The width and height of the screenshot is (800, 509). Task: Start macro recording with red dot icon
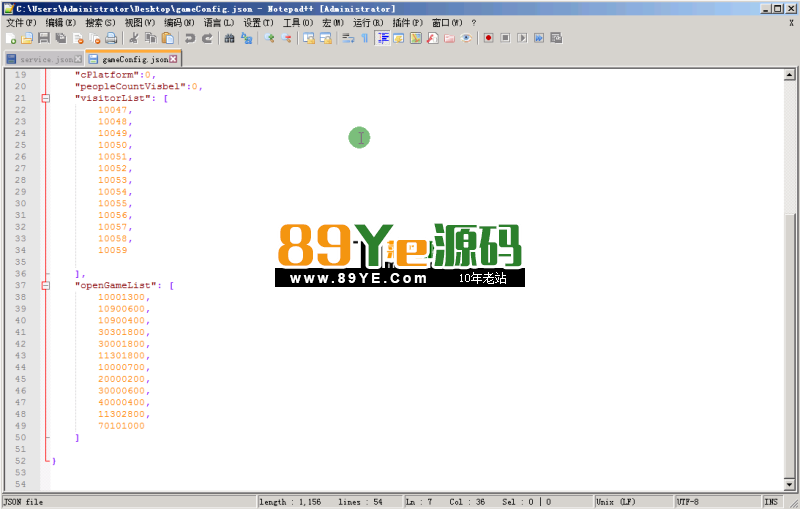pos(488,38)
